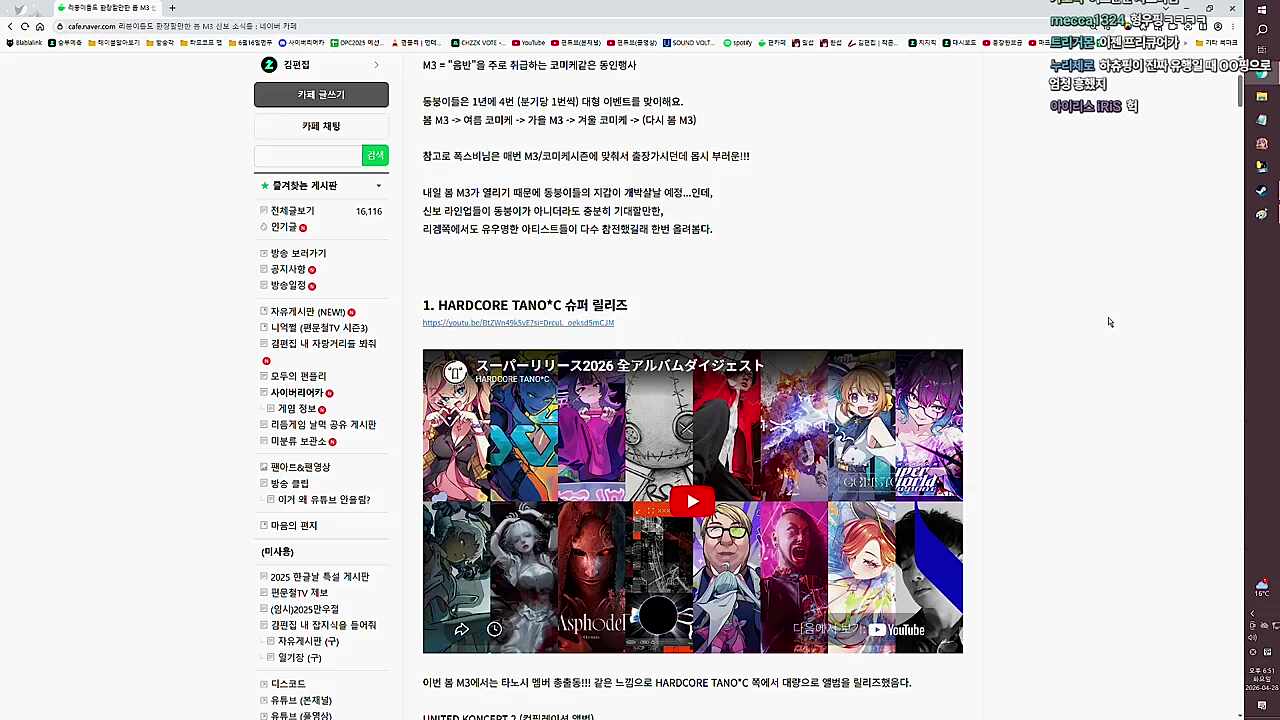Image resolution: width=1280 pixels, height=720 pixels.
Task: Open 리듬게임 날먹 공유 게시판
Action: [323, 425]
